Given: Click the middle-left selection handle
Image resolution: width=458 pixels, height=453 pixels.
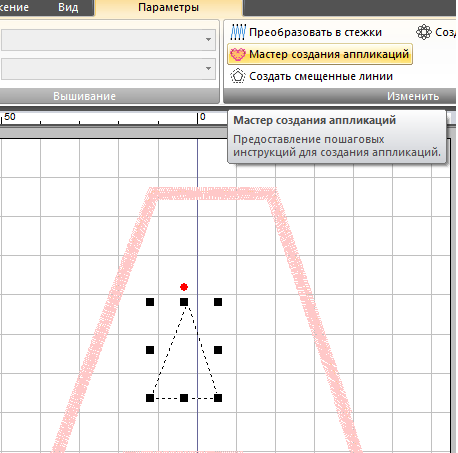Looking at the screenshot, I should [150, 350].
